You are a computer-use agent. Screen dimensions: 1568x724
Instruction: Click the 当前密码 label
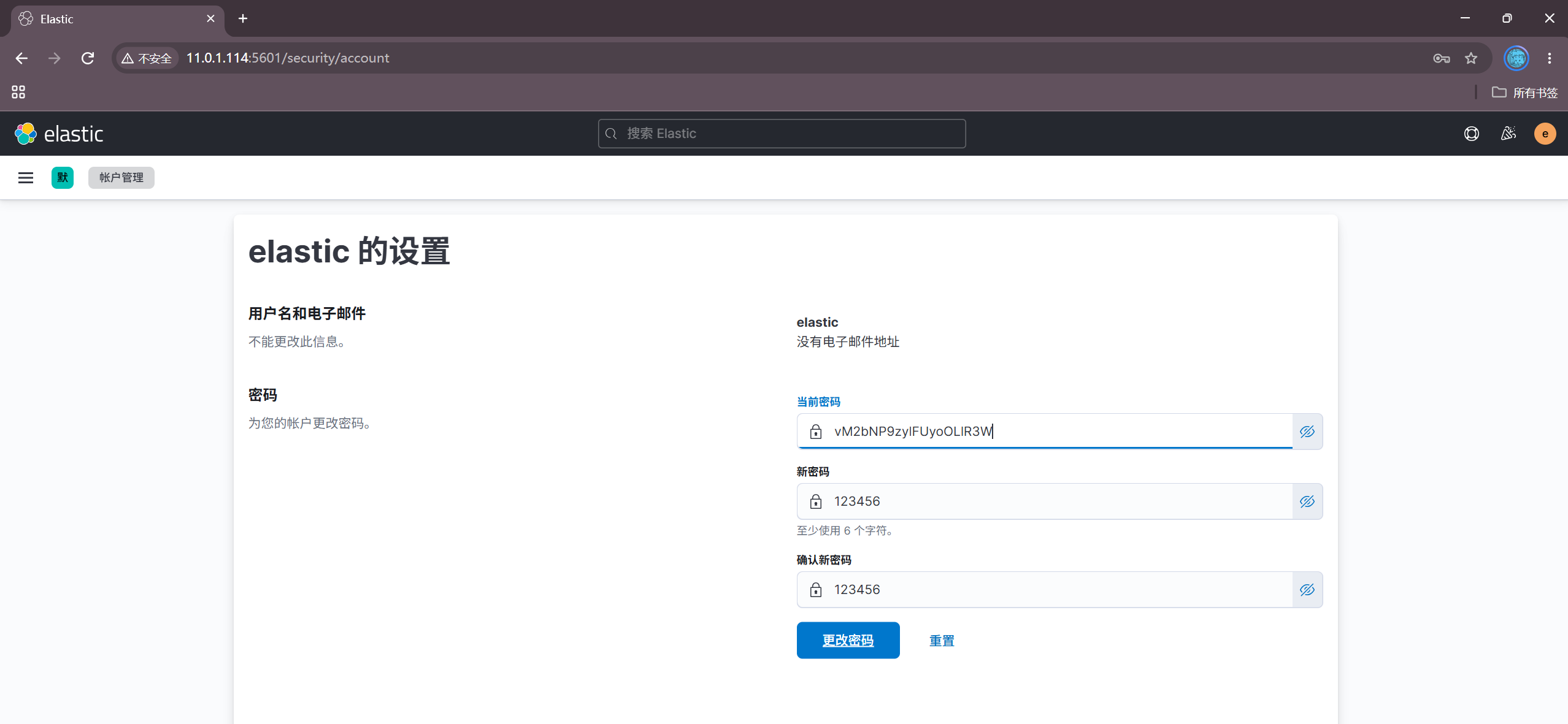(818, 402)
